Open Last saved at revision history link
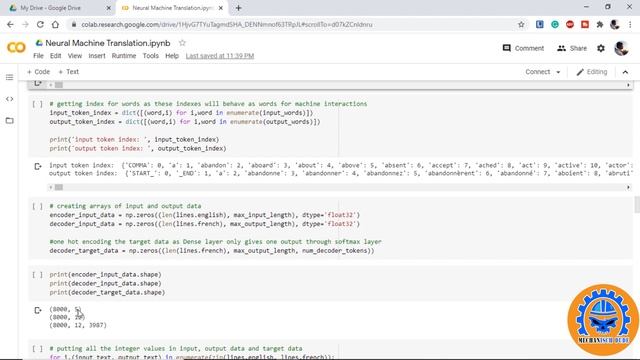640x360 pixels. point(220,56)
